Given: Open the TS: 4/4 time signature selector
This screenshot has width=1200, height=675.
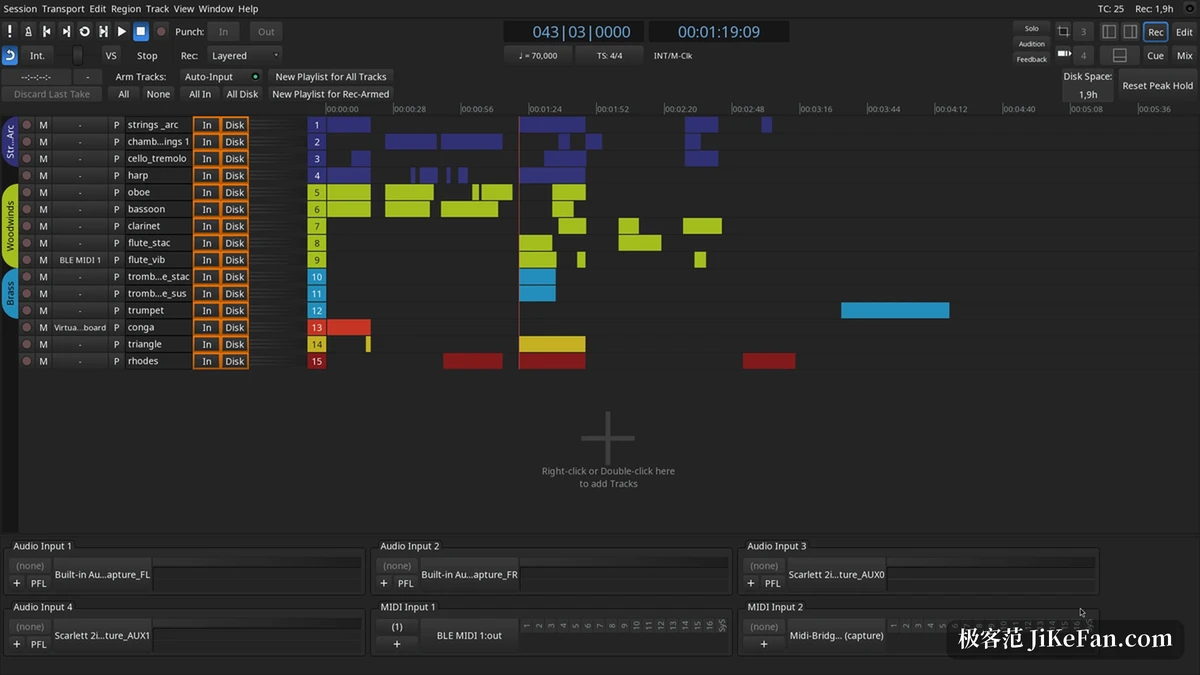Looking at the screenshot, I should click(609, 56).
